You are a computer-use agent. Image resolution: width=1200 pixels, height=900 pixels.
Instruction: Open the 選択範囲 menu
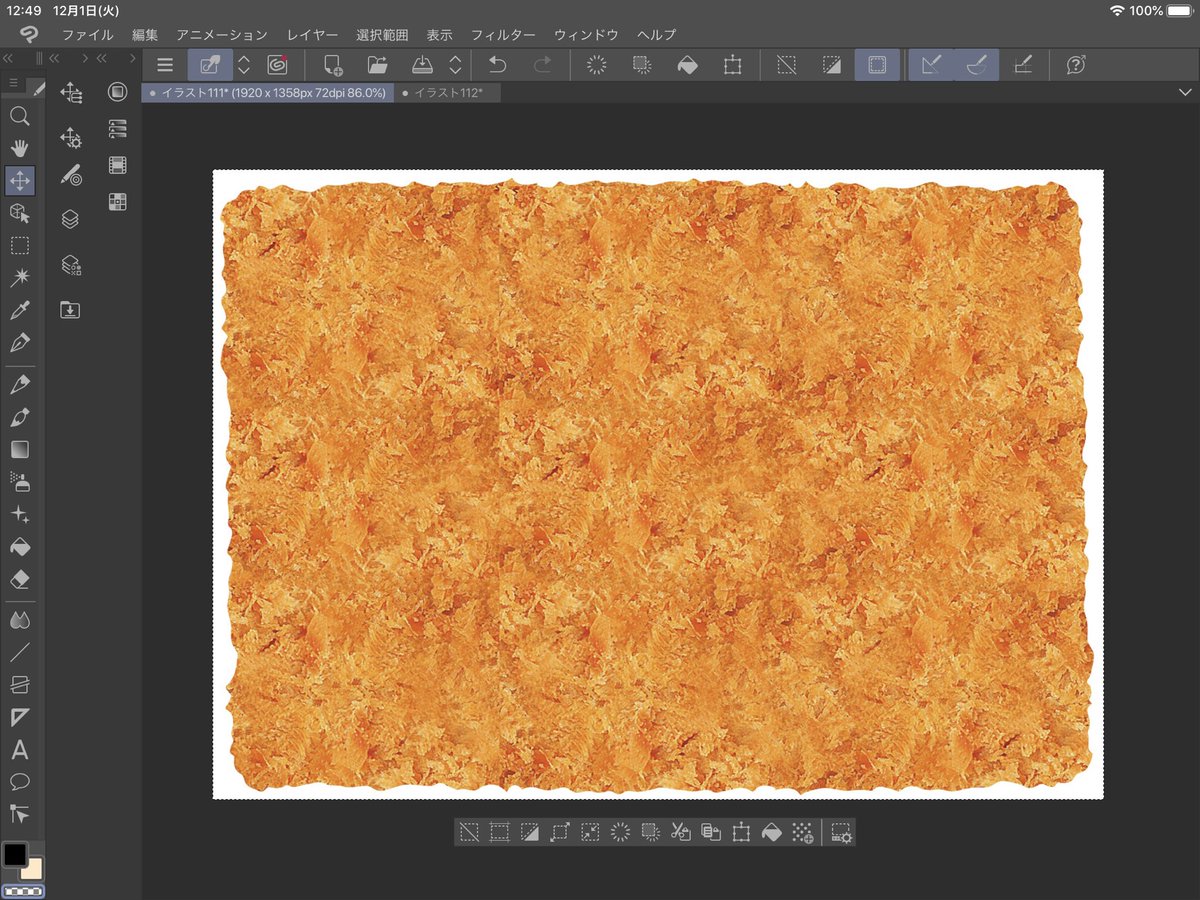point(382,35)
